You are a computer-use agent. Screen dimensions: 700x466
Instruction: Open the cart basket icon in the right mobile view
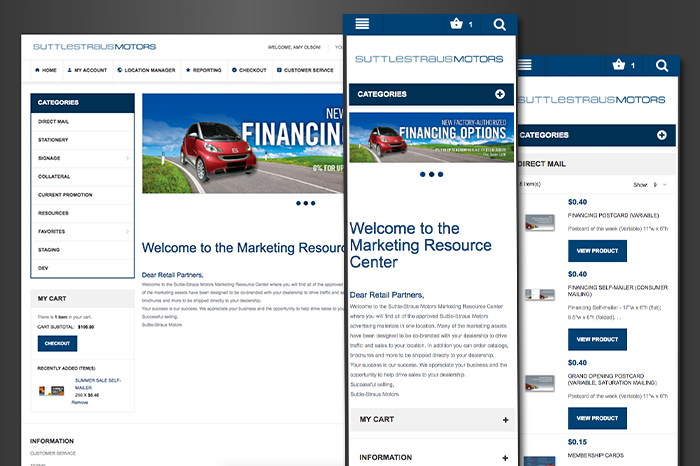(x=619, y=65)
